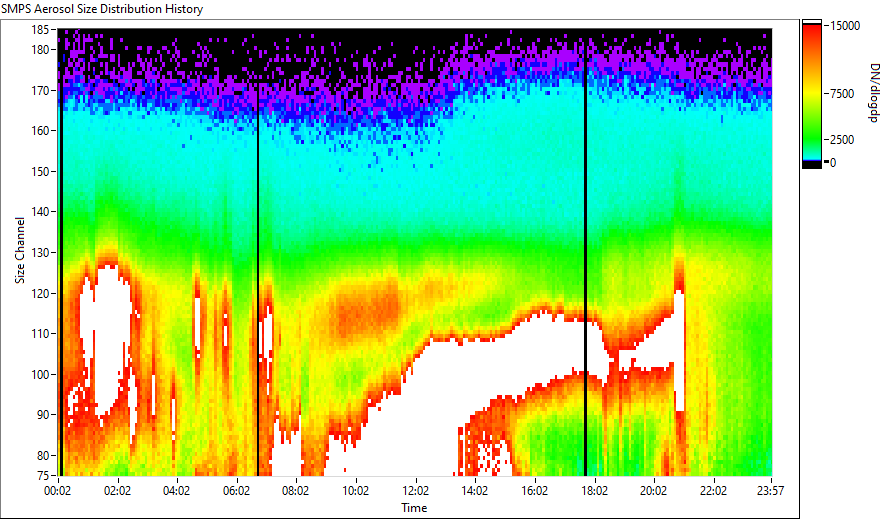Click the 23:57 time tick label
This screenshot has height=519, width=884.
(x=770, y=491)
